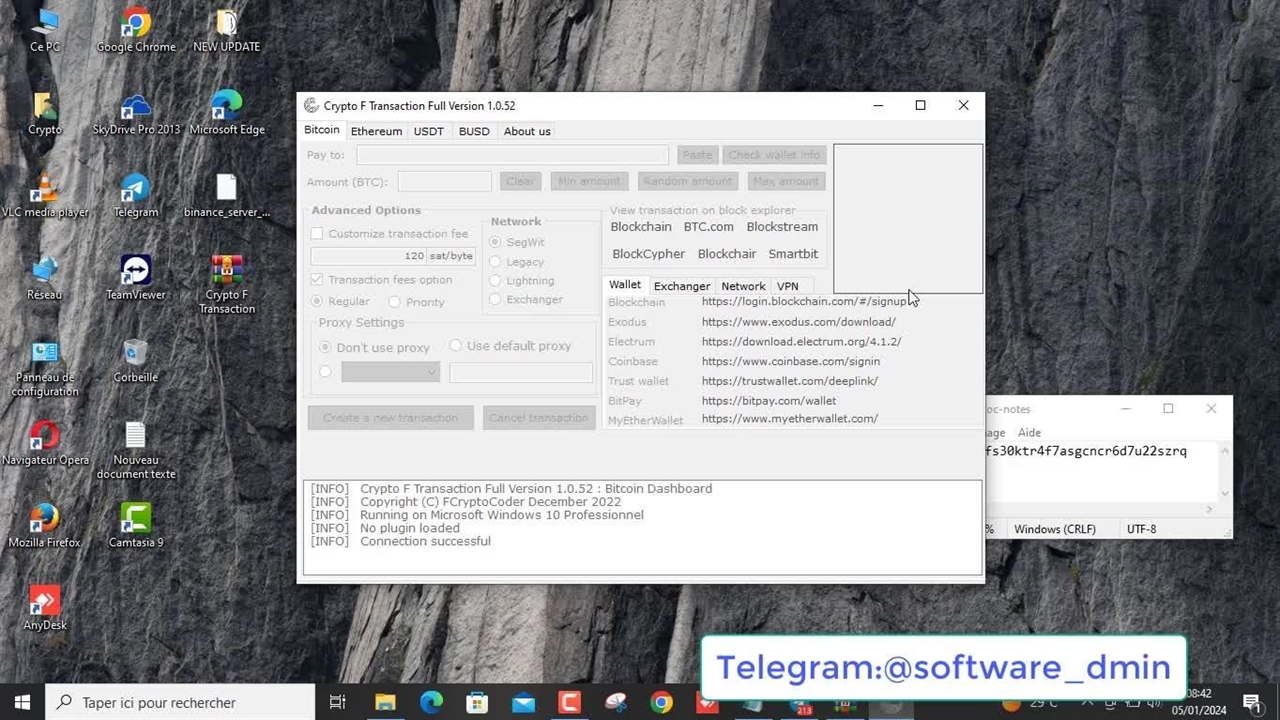Click File Explorer in the taskbar

click(385, 703)
